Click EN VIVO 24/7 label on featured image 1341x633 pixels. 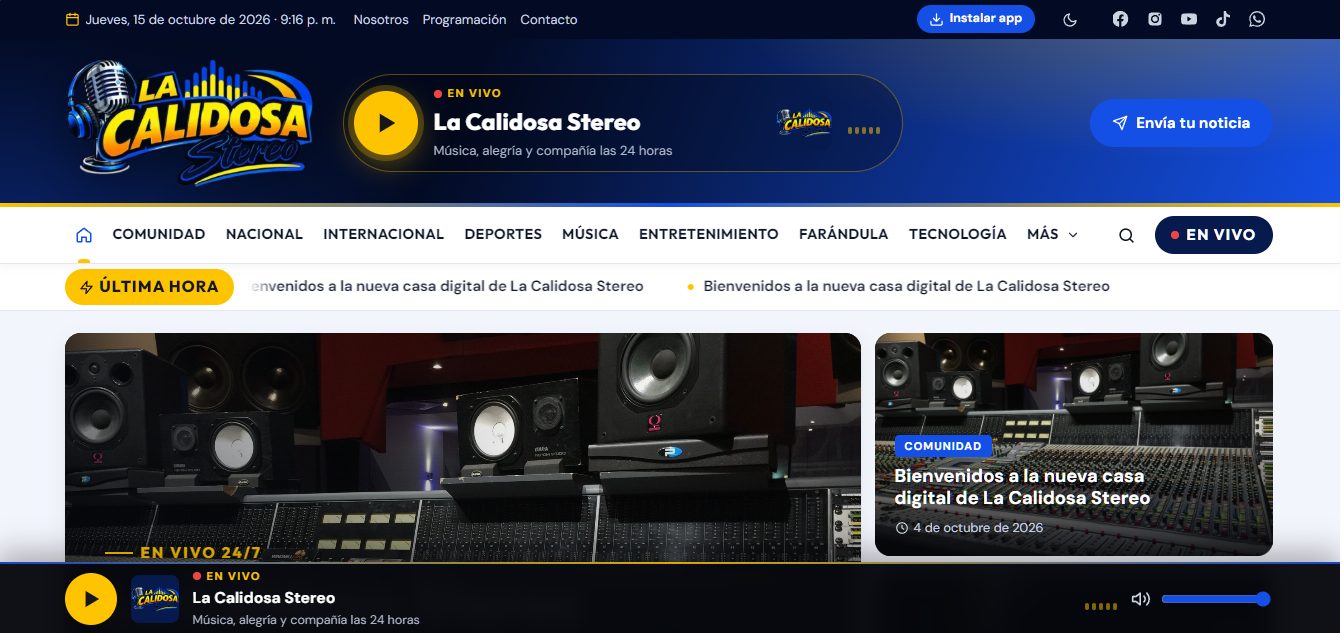(200, 552)
